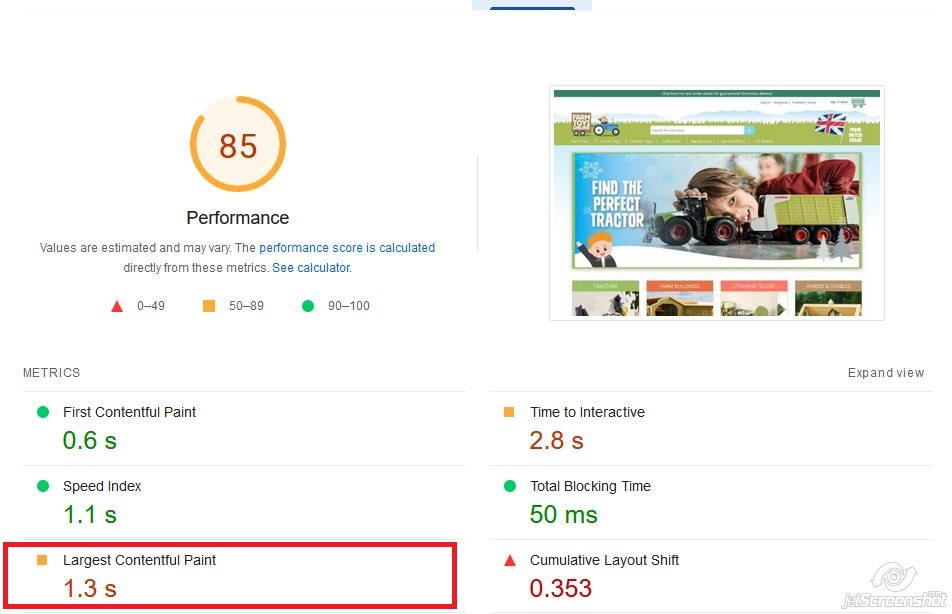
Task: Click the First Contentful Paint value 0.6 s
Action: click(90, 440)
